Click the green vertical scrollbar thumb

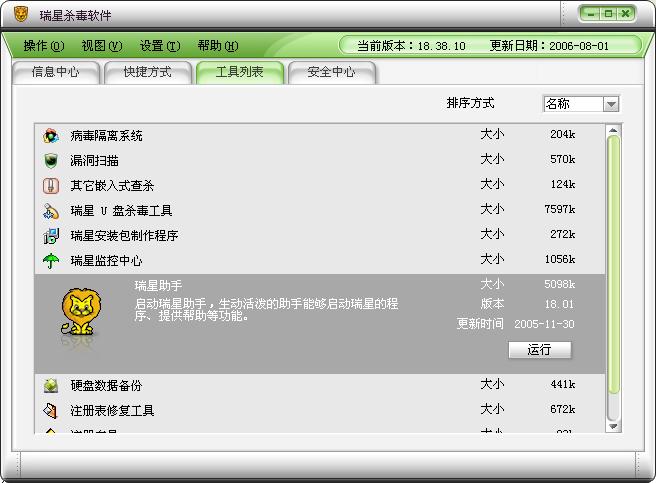(613, 264)
